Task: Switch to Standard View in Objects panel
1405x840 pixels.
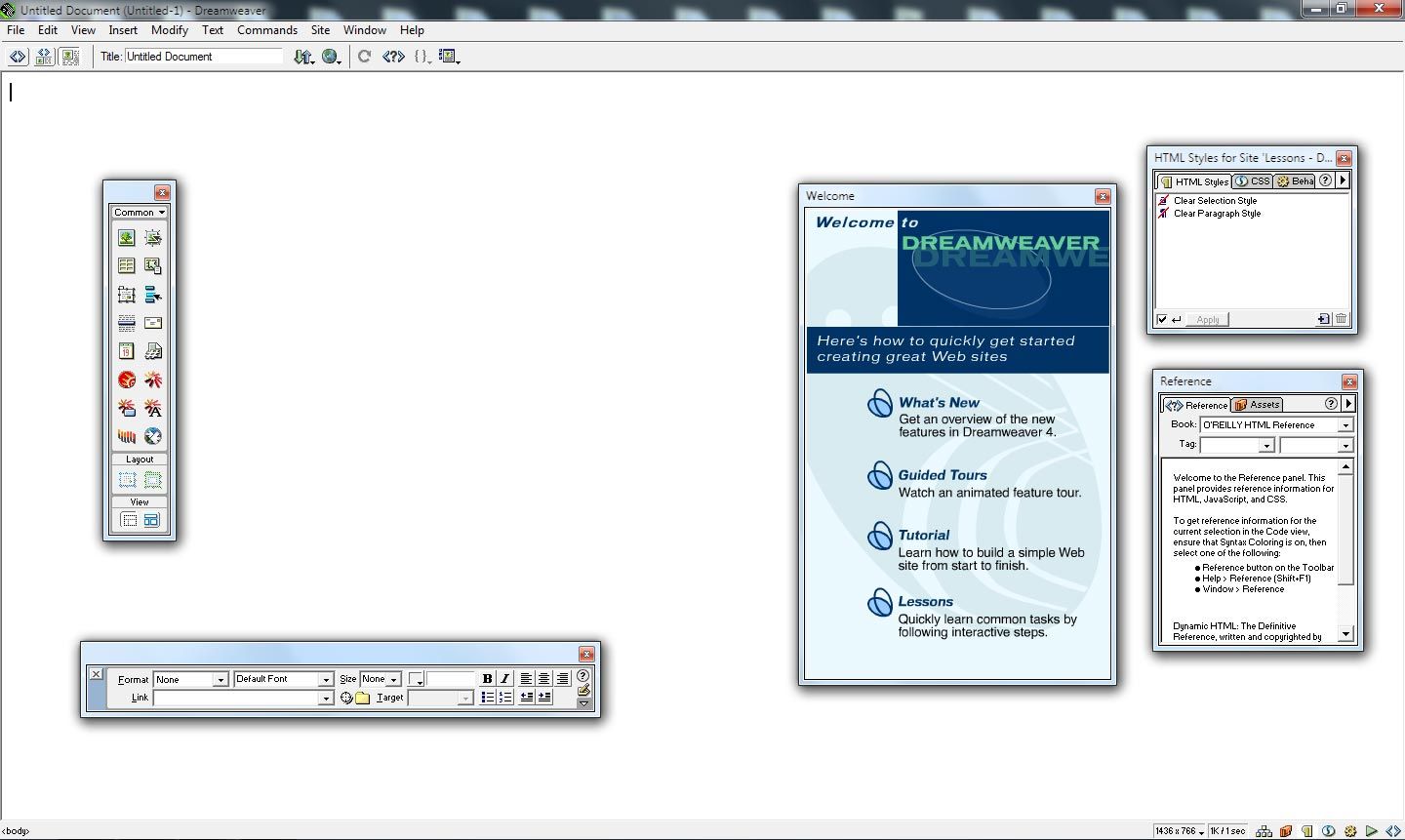Action: click(129, 521)
